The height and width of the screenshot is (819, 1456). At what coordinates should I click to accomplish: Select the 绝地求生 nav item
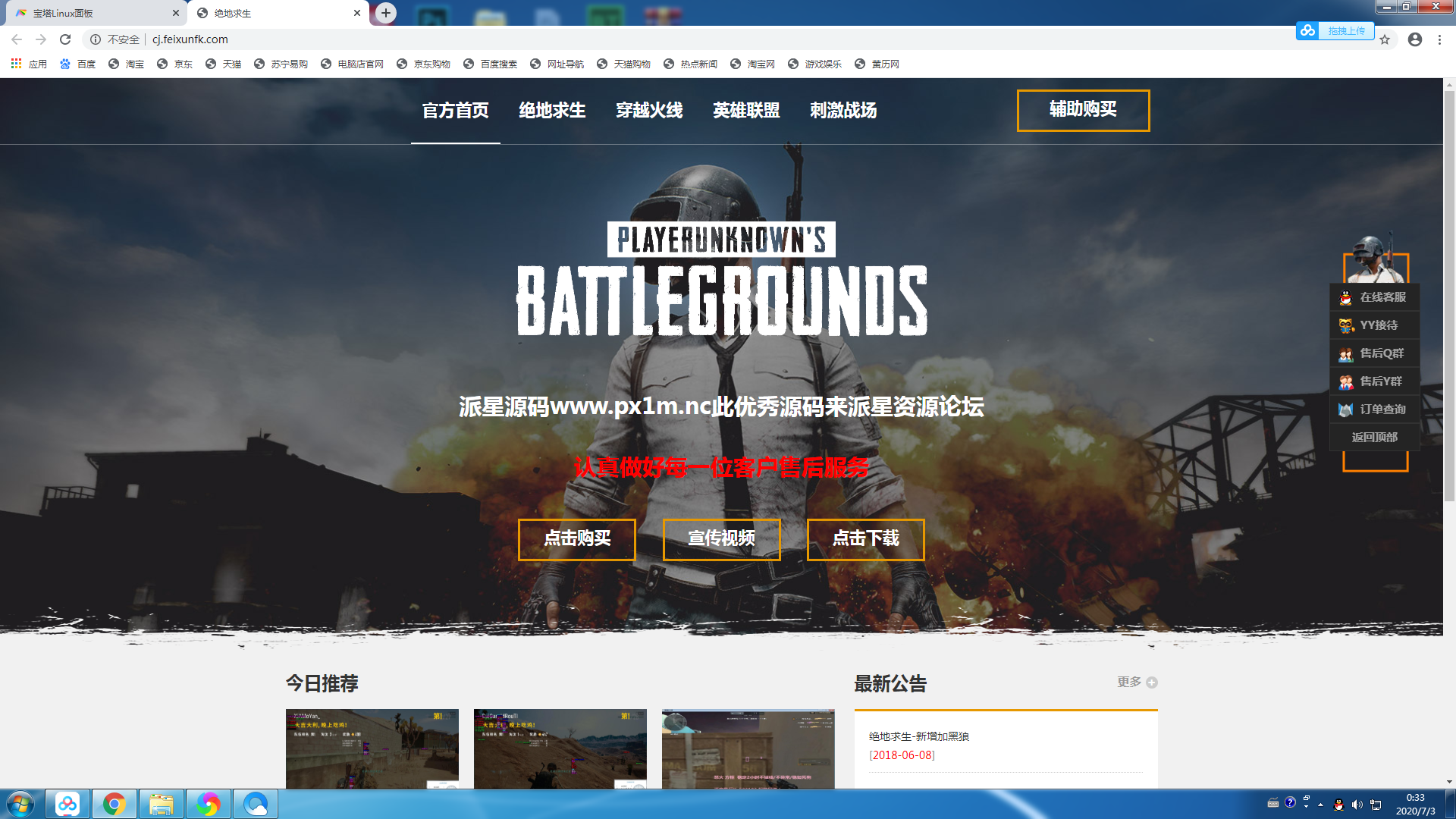[552, 111]
